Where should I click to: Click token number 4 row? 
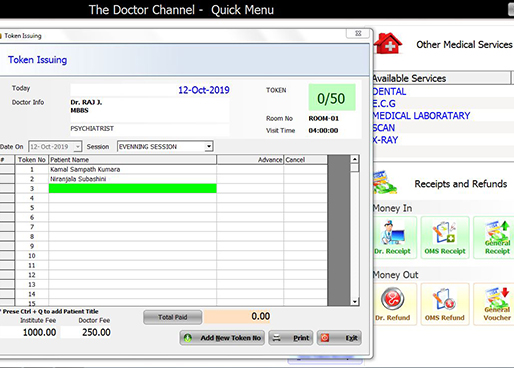(x=32, y=198)
